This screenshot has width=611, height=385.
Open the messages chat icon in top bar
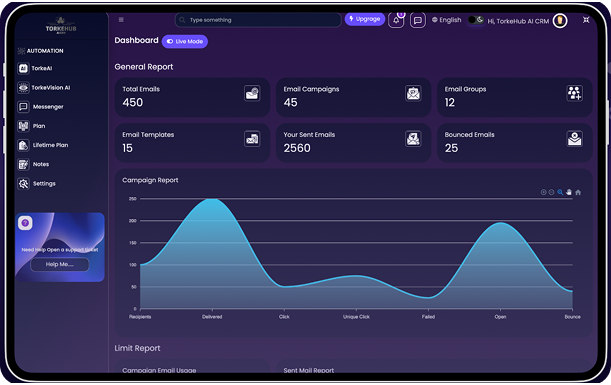pos(418,20)
